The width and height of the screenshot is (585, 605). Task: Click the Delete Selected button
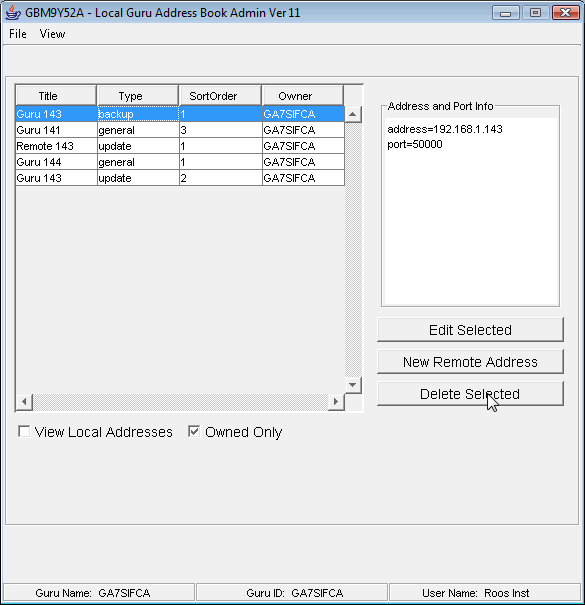(470, 394)
